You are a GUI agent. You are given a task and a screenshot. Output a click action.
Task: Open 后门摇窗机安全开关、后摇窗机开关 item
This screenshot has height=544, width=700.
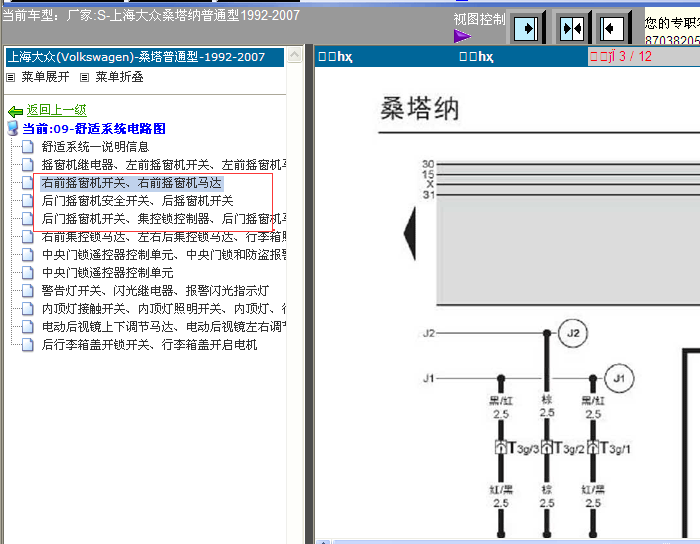tap(137, 201)
